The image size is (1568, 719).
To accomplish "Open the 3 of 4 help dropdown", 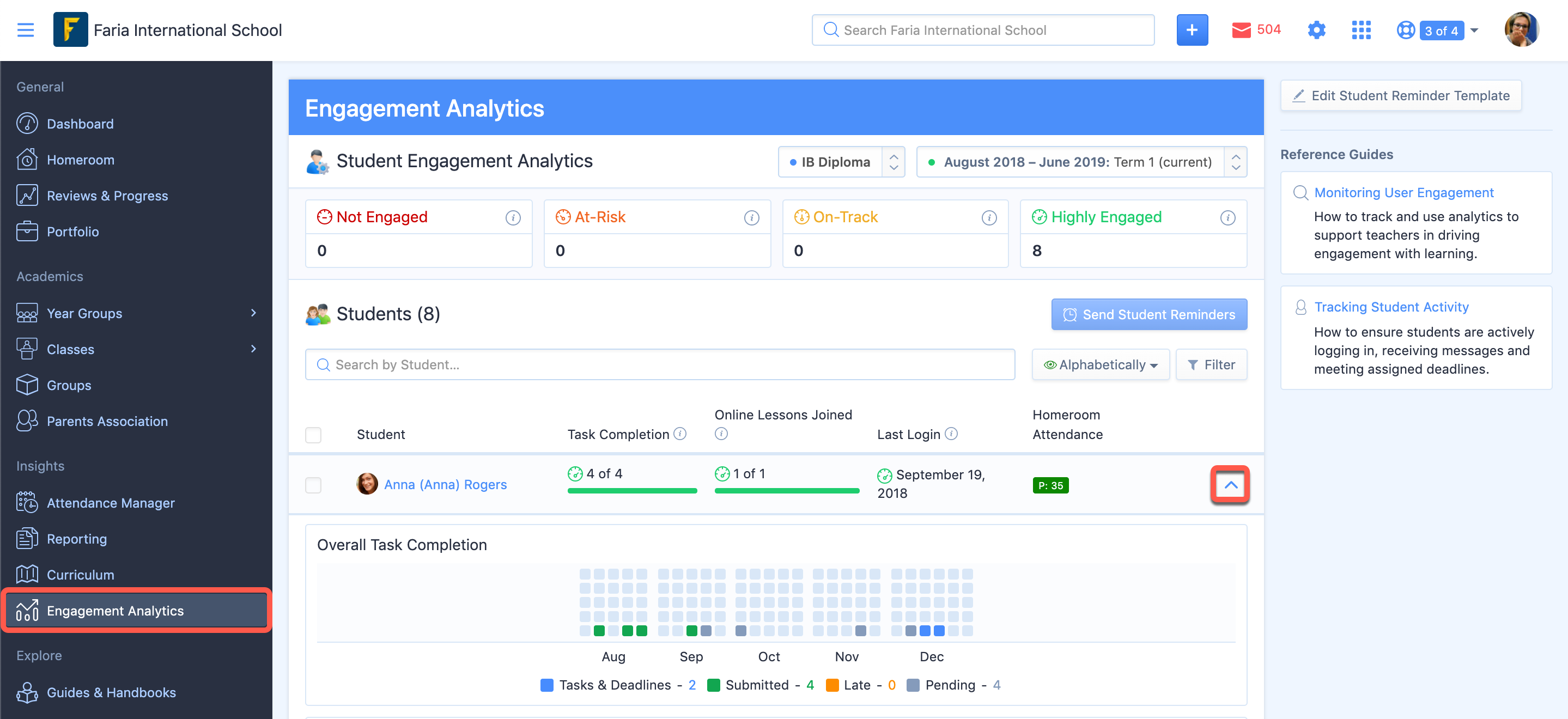I will (1449, 30).
